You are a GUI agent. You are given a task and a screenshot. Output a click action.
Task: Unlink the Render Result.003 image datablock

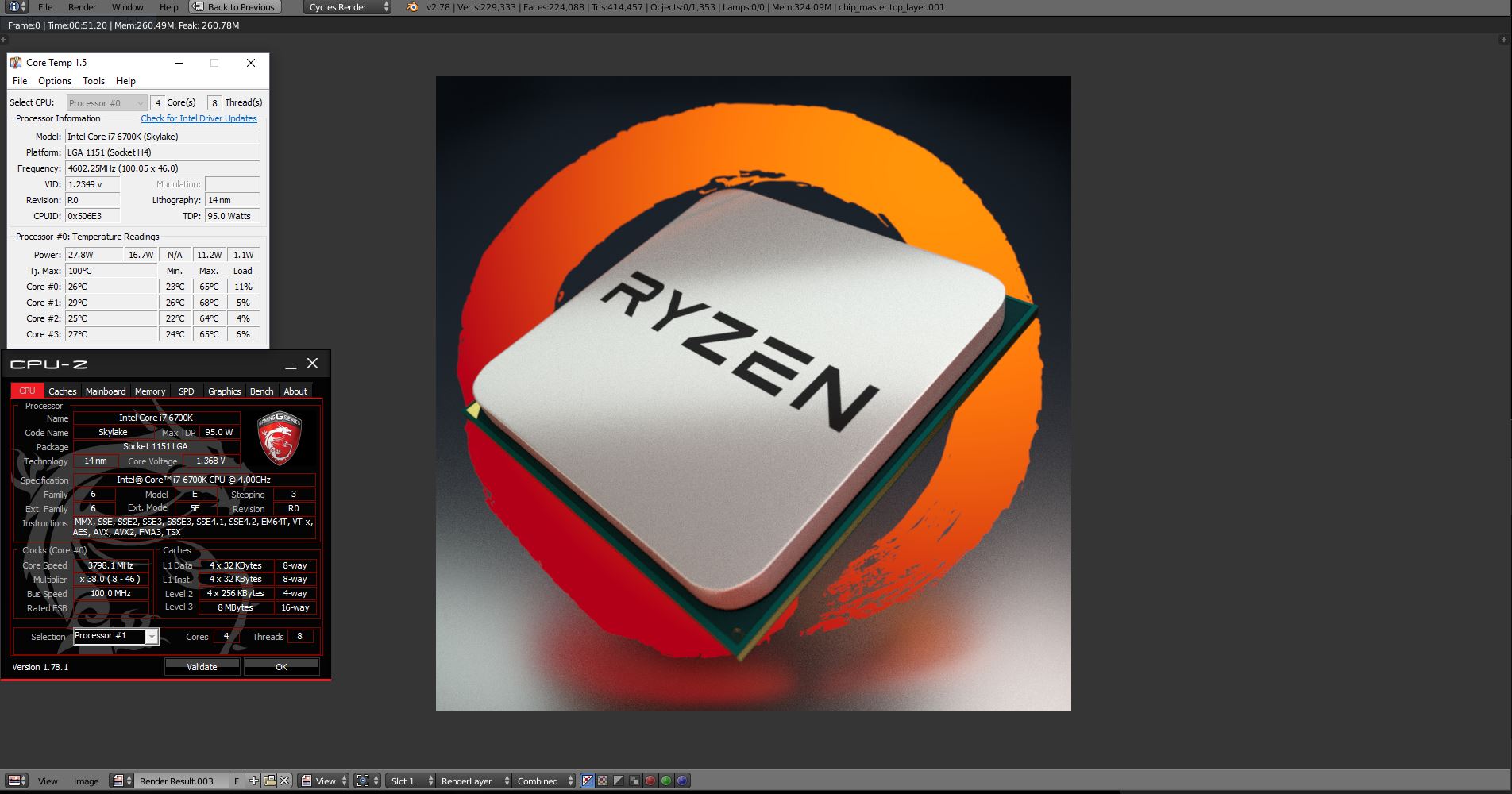coord(284,781)
